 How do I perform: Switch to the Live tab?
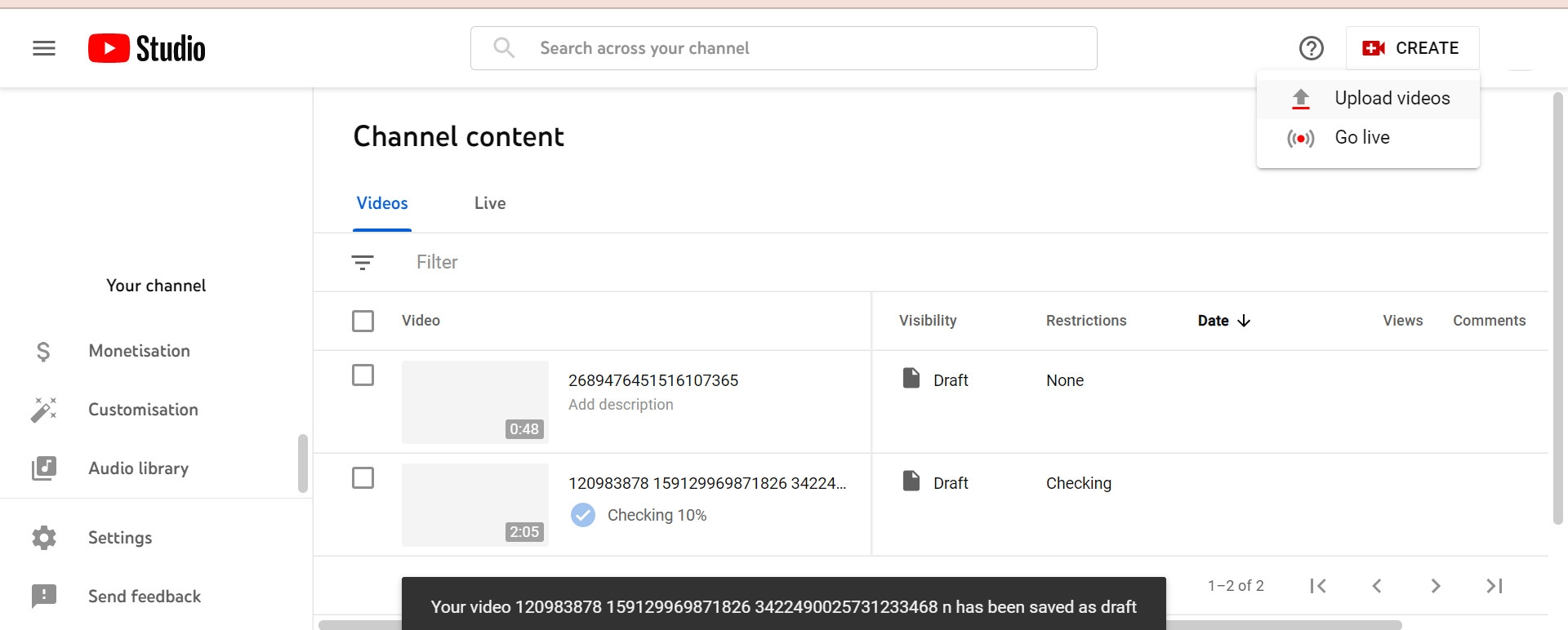click(x=490, y=203)
